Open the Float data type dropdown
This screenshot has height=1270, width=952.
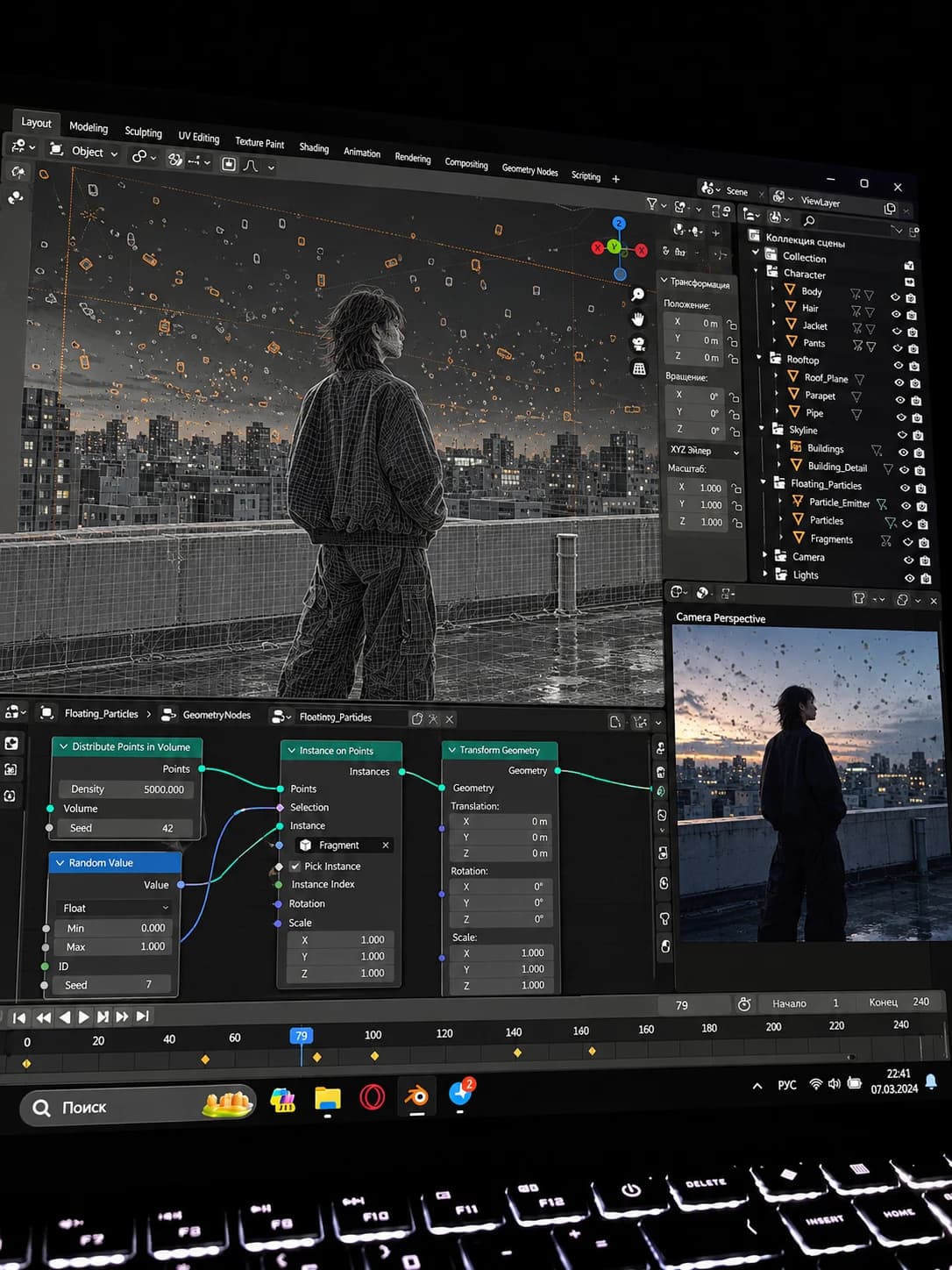[115, 908]
